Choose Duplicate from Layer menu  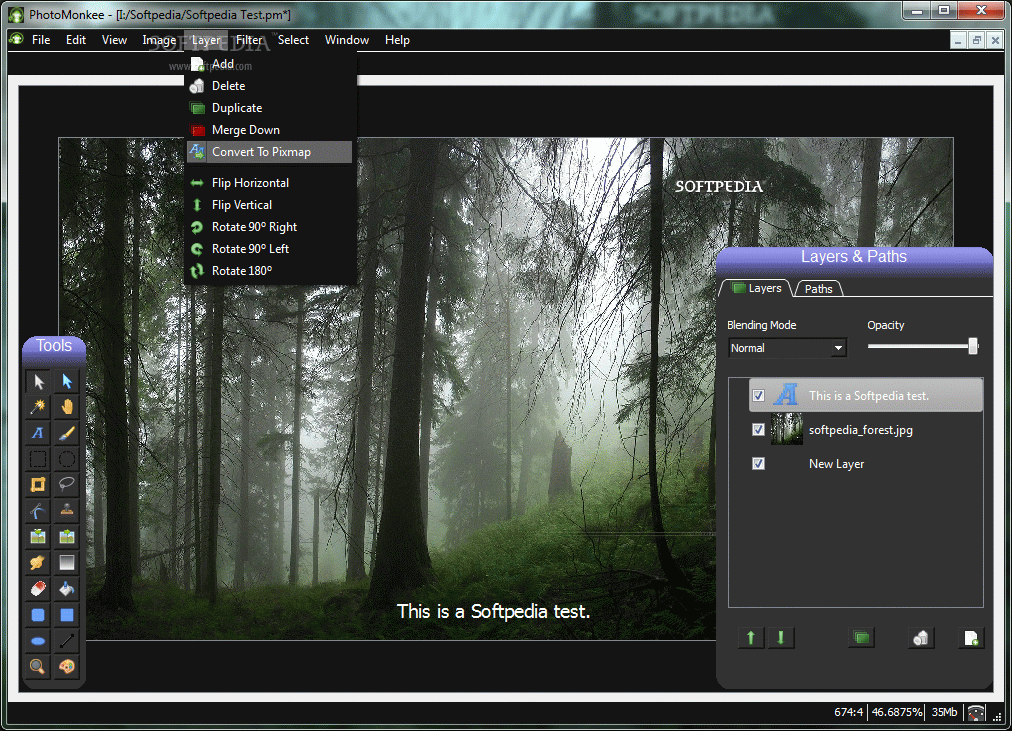click(x=270, y=108)
